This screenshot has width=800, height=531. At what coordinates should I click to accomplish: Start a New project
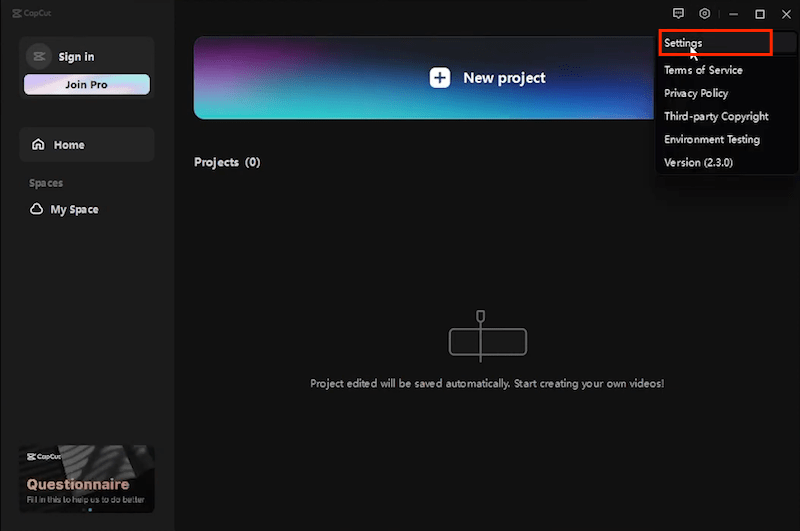coord(423,78)
